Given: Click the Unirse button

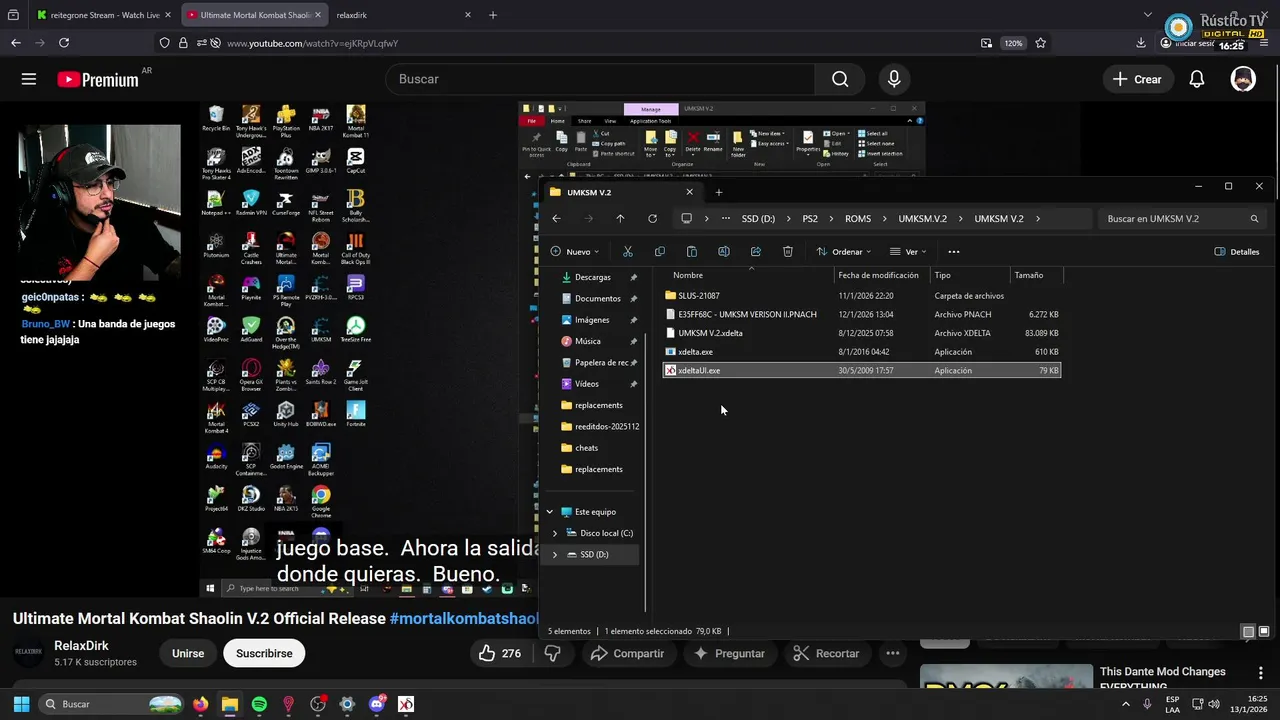Looking at the screenshot, I should (188, 653).
